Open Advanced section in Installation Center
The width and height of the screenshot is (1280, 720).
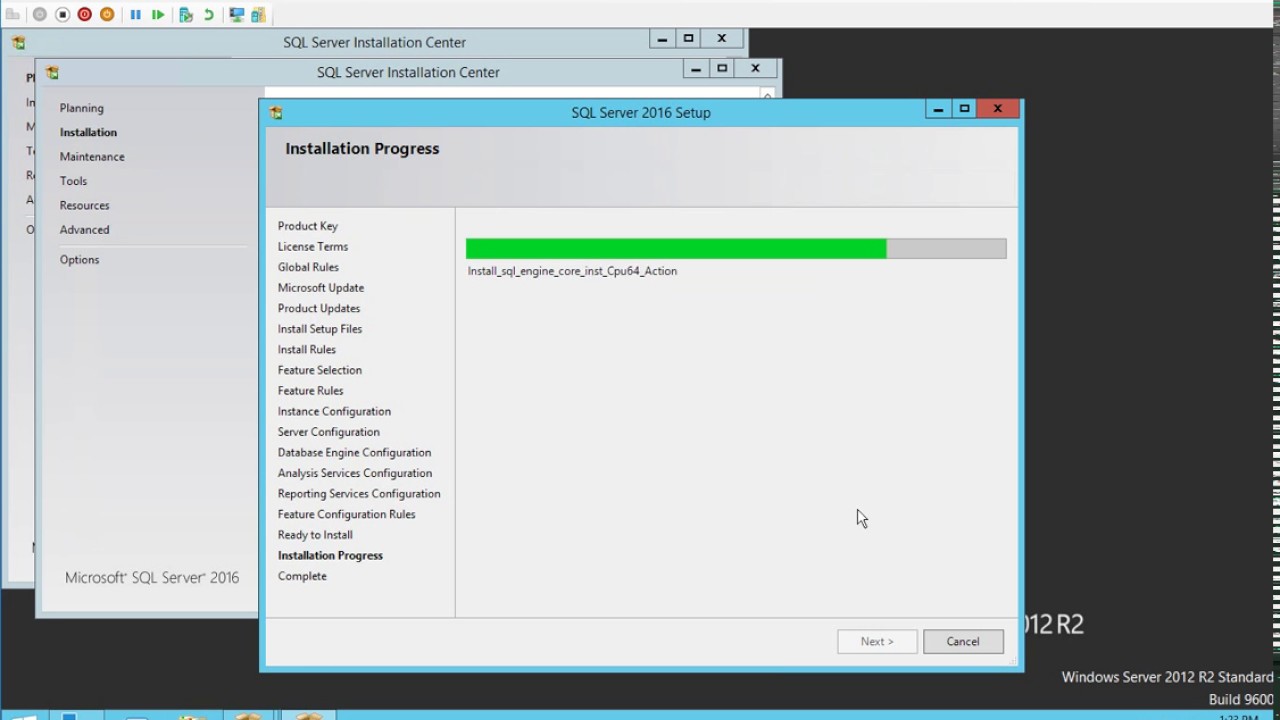[x=84, y=230]
